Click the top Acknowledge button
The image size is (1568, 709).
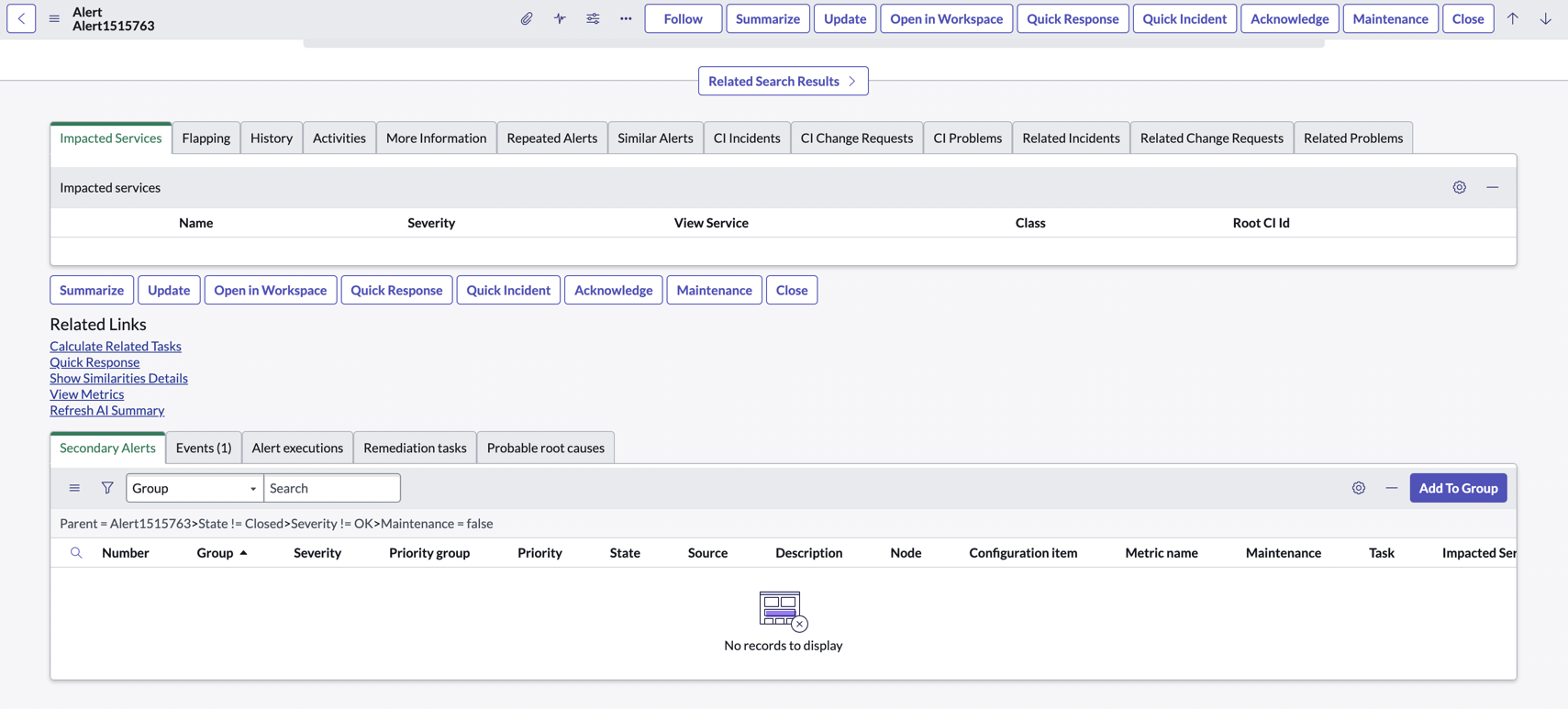(x=1289, y=18)
